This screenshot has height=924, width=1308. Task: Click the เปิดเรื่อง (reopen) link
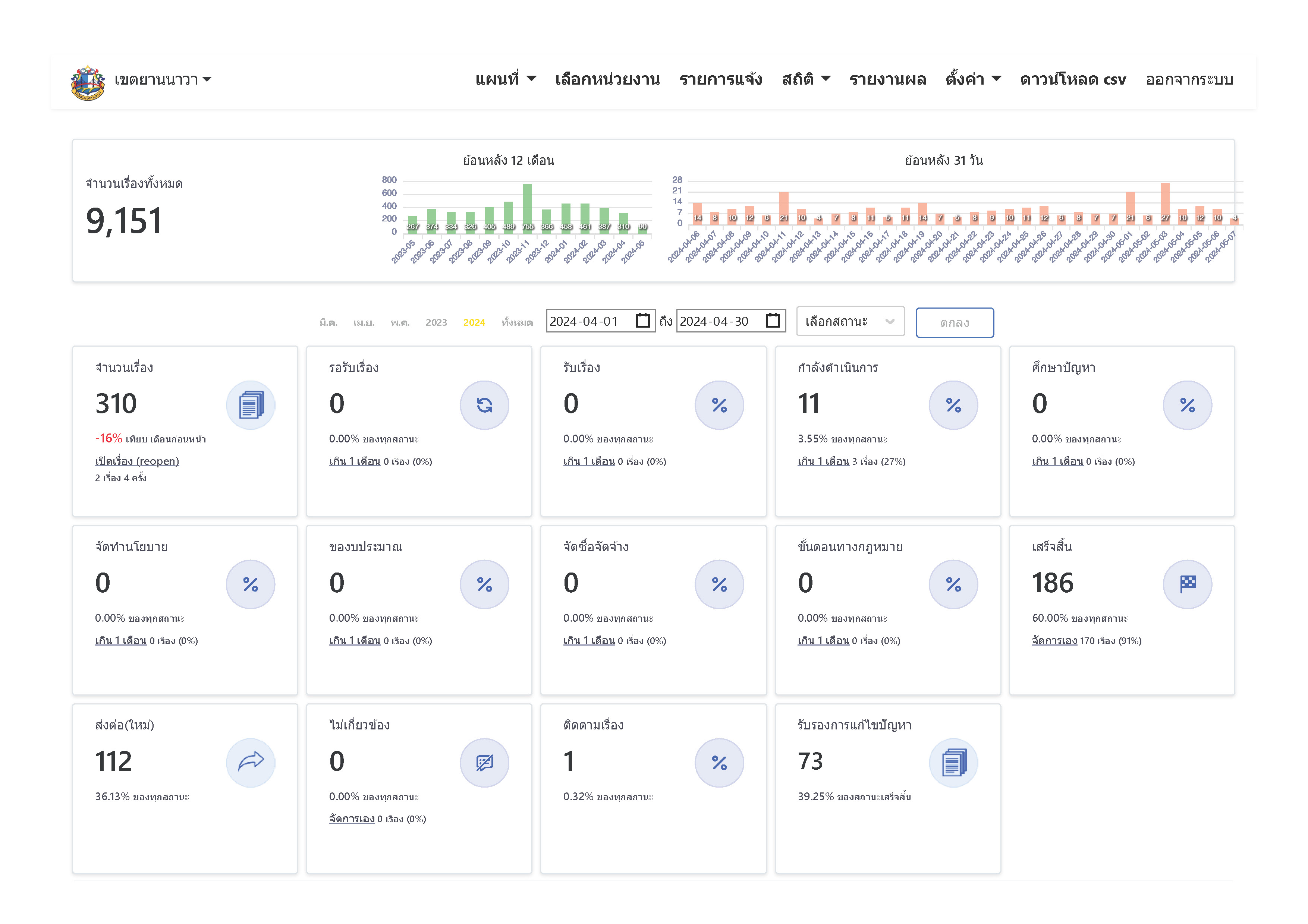pyautogui.click(x=137, y=461)
